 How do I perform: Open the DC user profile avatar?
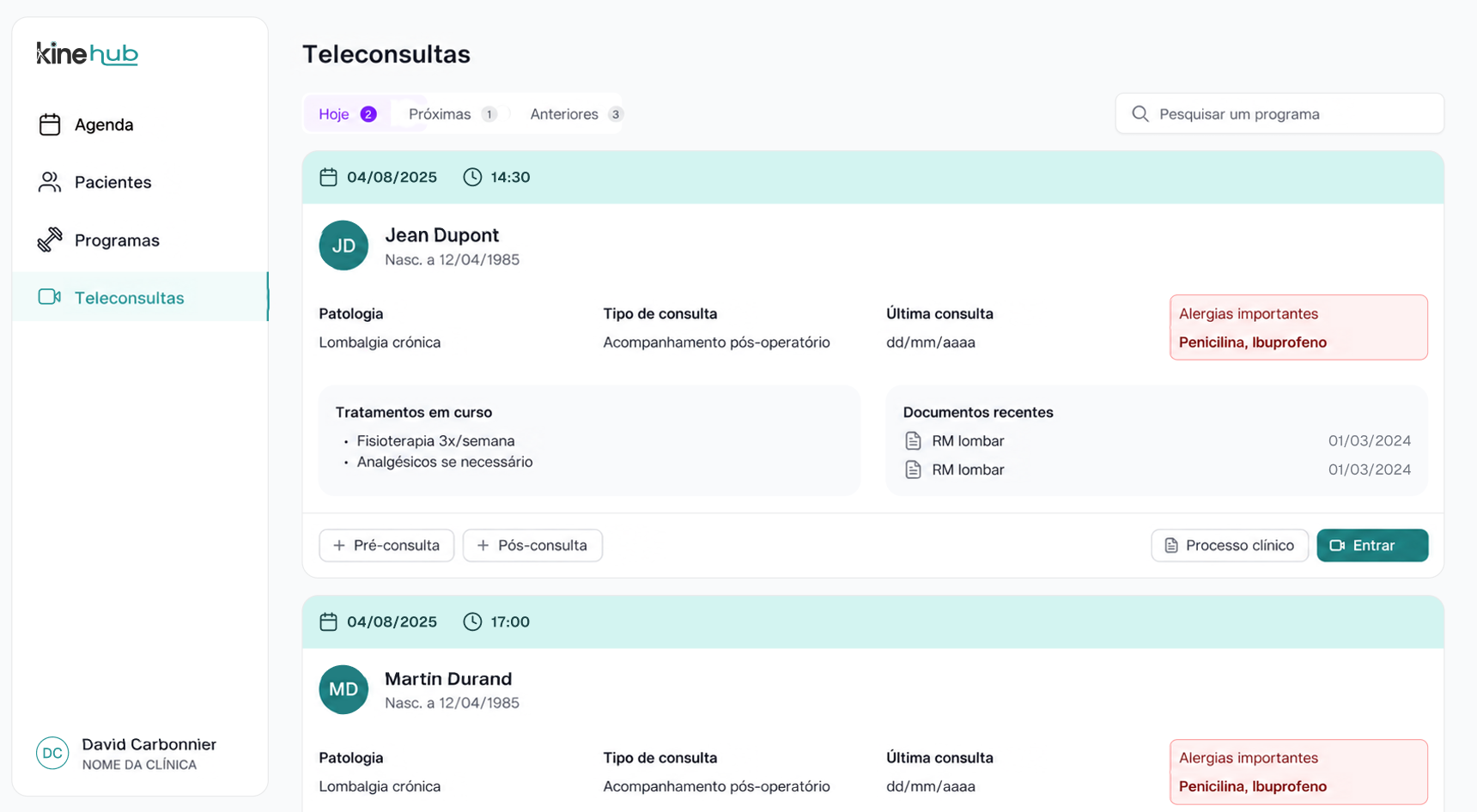click(52, 753)
